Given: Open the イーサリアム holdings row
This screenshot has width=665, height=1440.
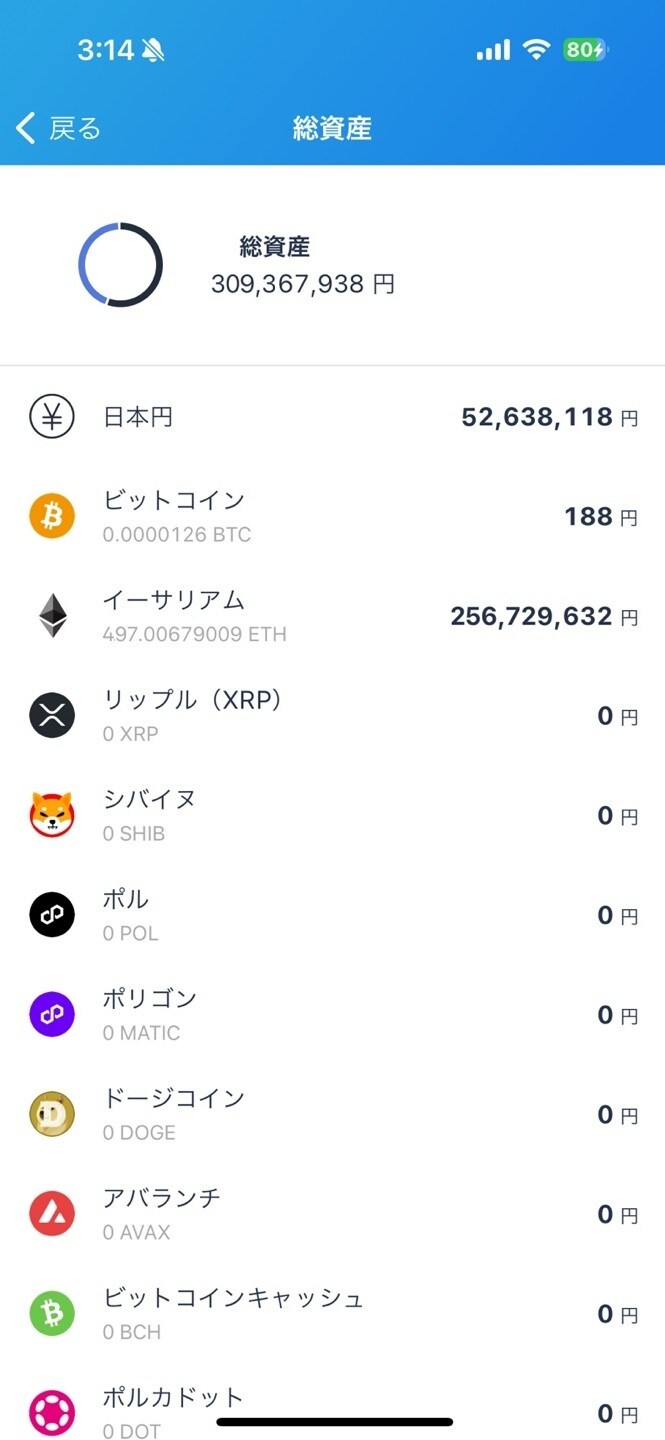Looking at the screenshot, I should (332, 615).
